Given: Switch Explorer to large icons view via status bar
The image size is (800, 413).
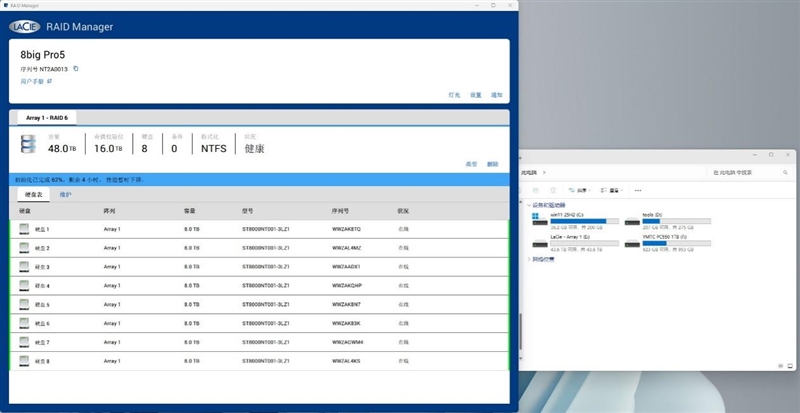Looking at the screenshot, I should pyautogui.click(x=790, y=366).
